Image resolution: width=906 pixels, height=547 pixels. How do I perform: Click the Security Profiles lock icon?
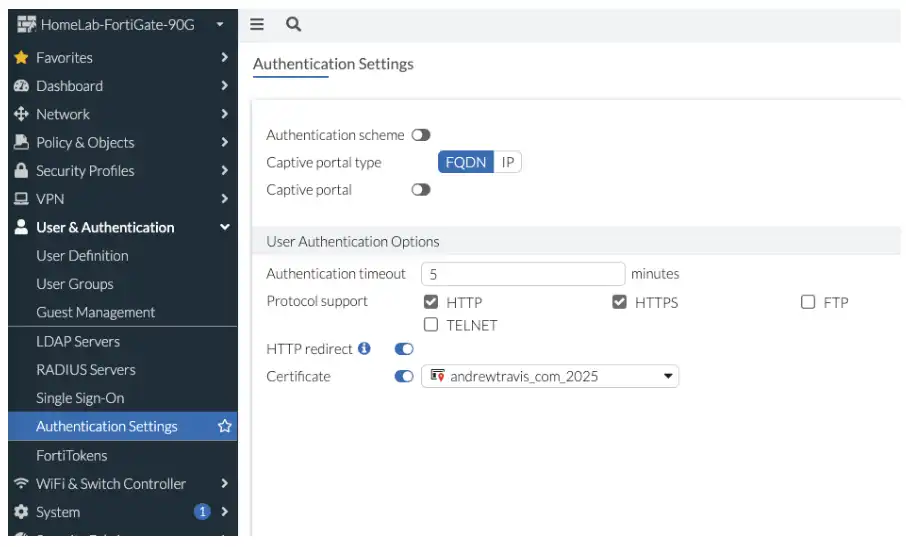[x=21, y=171]
